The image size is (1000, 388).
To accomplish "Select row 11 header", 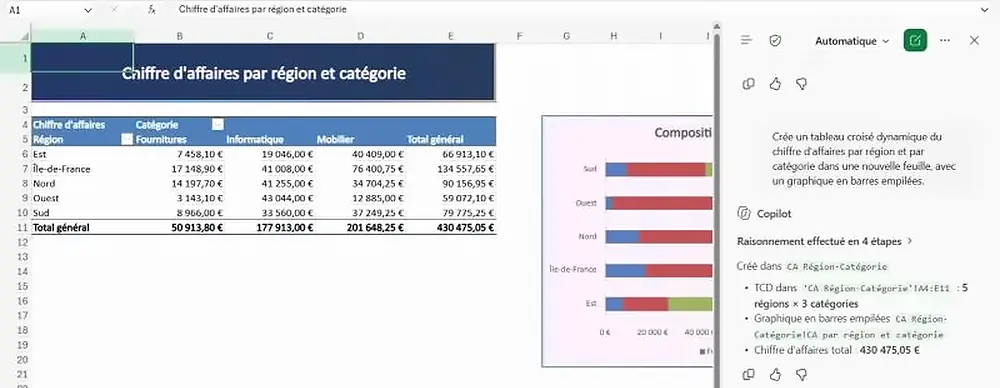I will 15,227.
